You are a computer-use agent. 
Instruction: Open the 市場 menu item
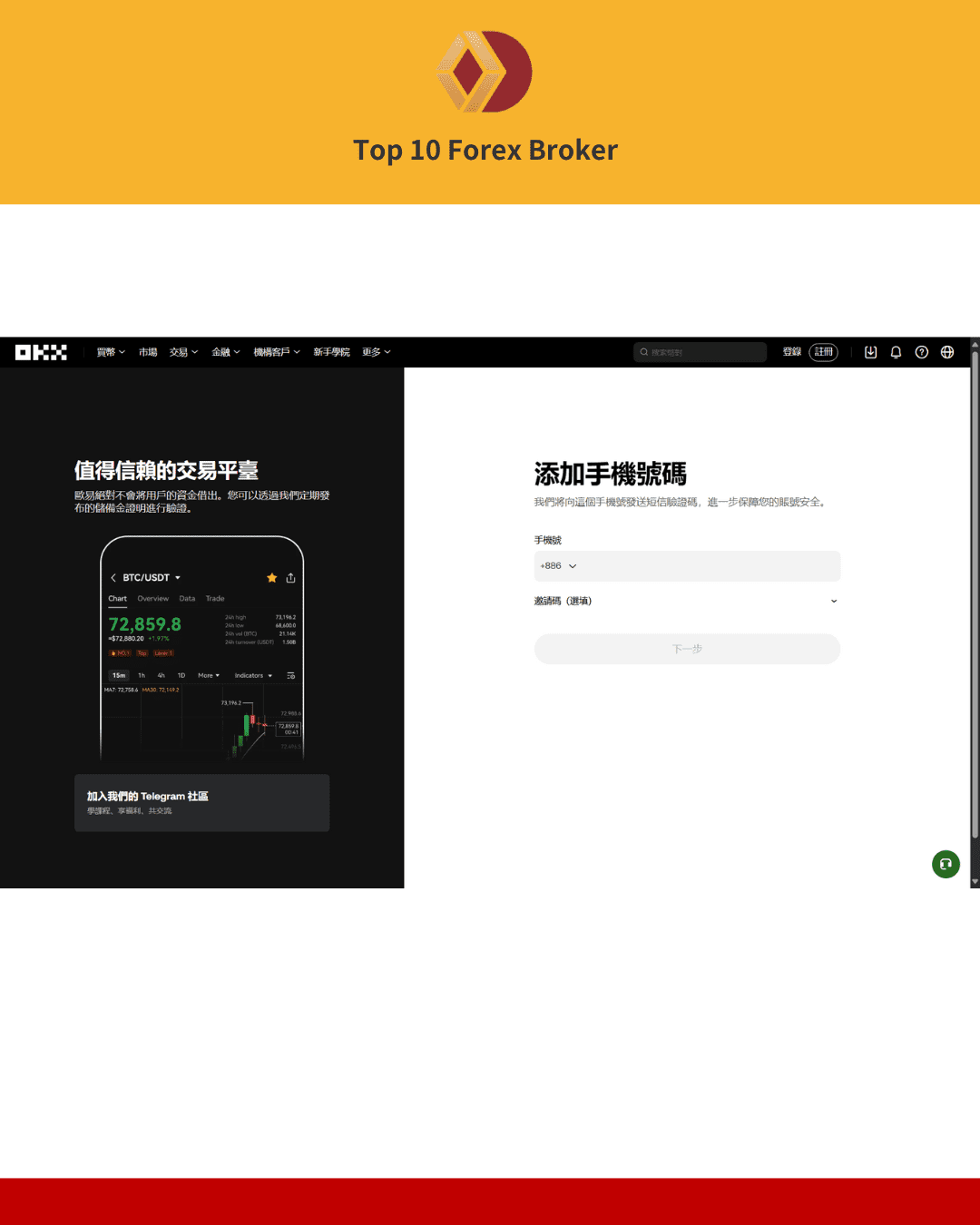click(x=148, y=352)
